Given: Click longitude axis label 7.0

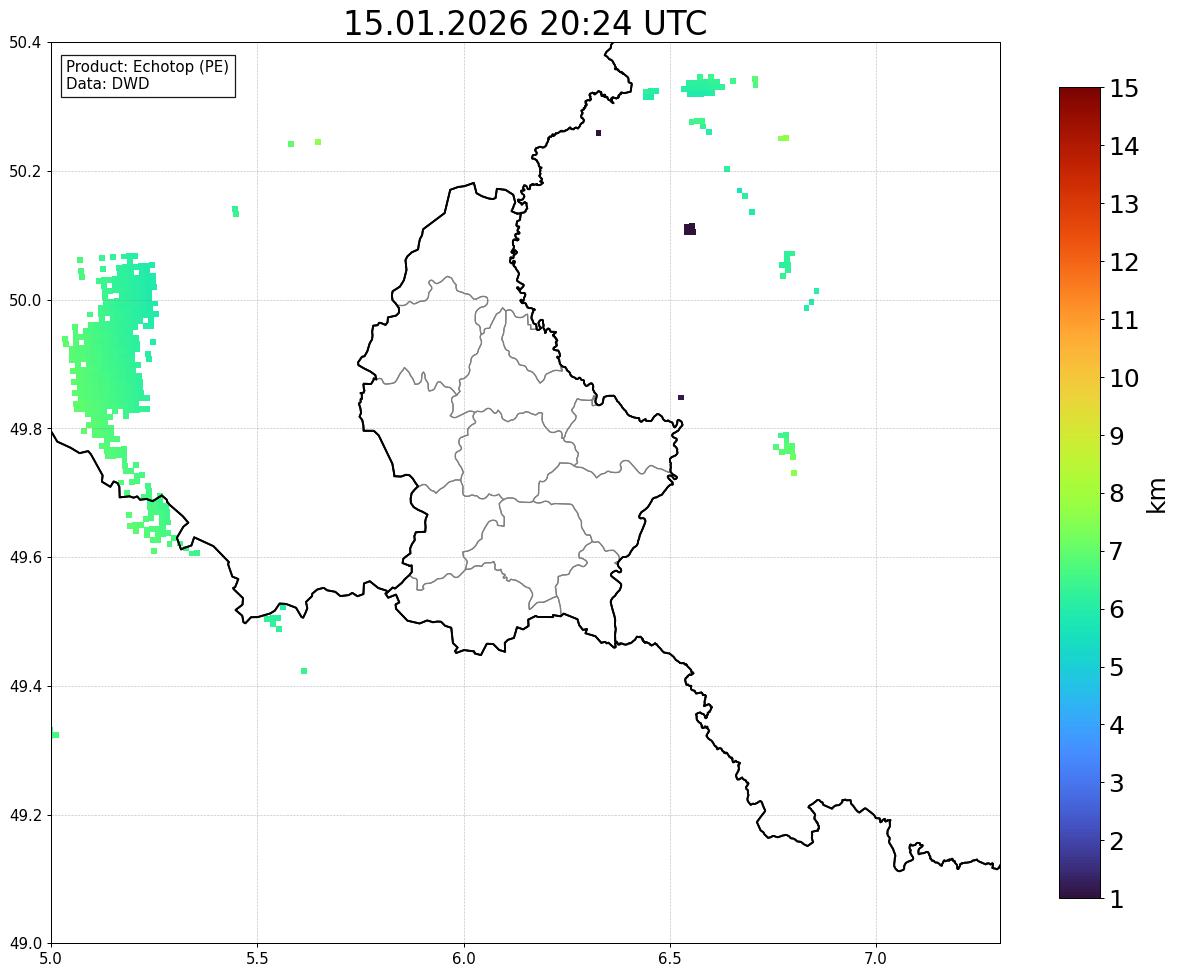Looking at the screenshot, I should point(876,959).
